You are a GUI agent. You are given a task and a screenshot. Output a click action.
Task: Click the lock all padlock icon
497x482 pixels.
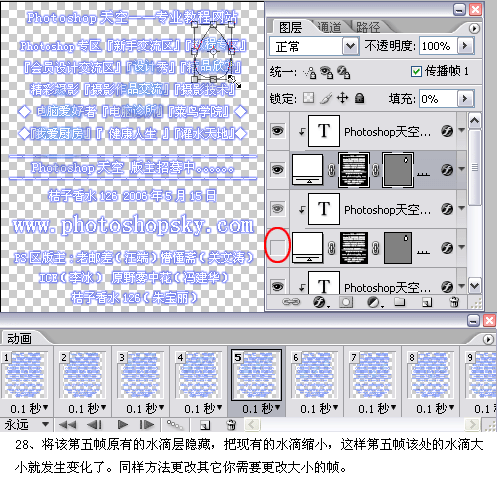point(359,98)
